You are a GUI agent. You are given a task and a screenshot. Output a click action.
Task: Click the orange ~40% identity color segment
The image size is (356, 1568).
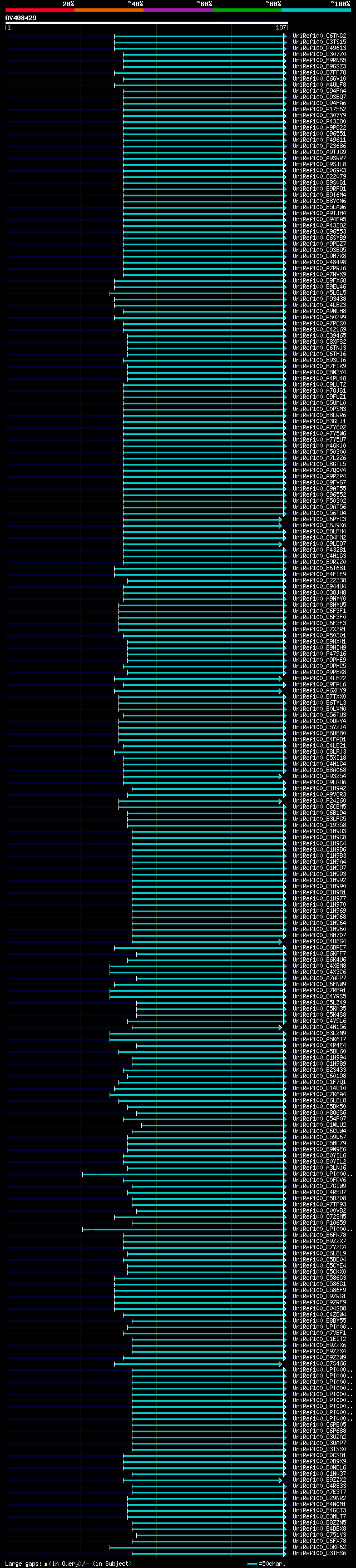(109, 10)
